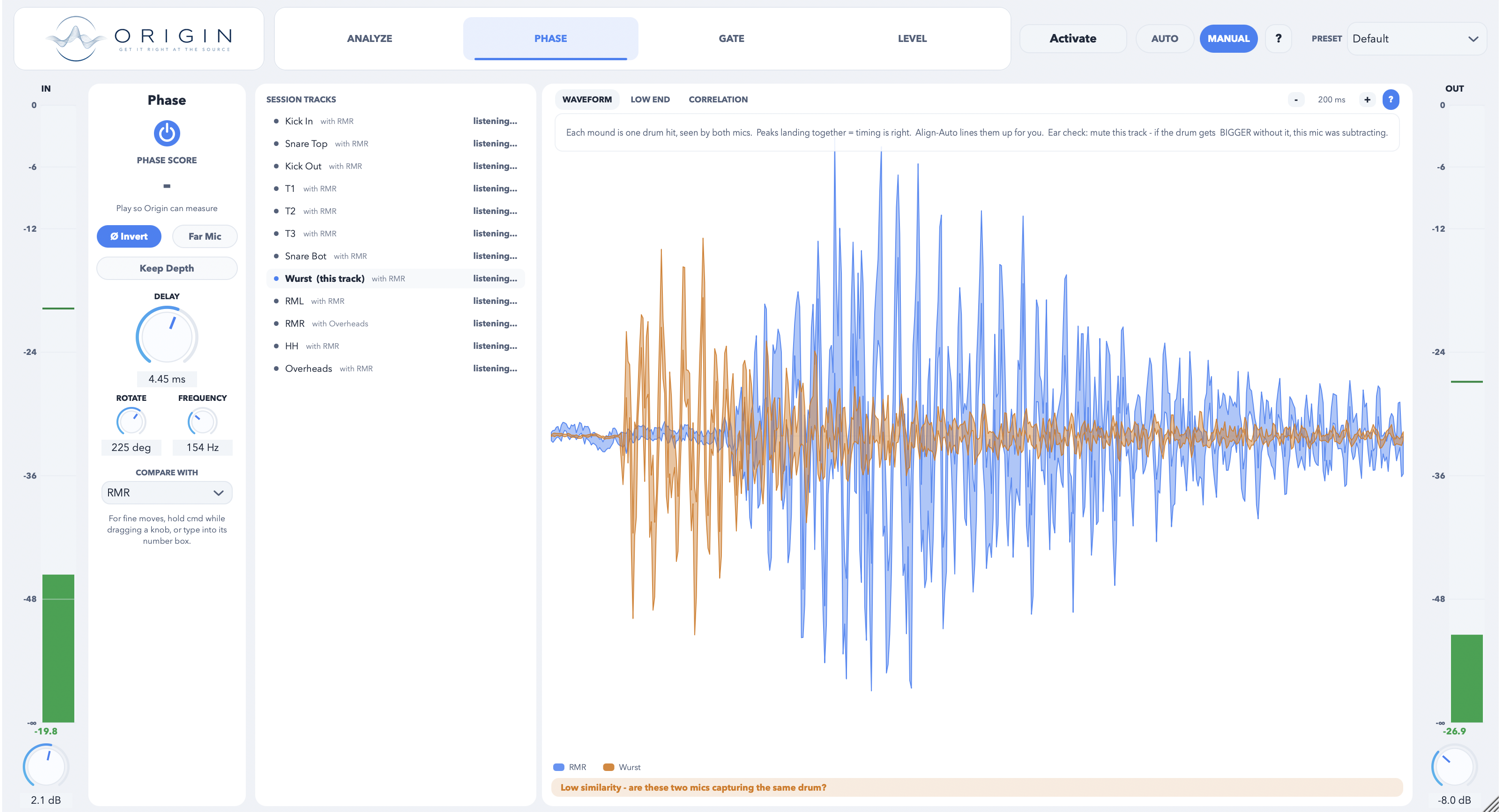Click the output gain knob
This screenshot has height=812, width=1500.
tap(1454, 767)
